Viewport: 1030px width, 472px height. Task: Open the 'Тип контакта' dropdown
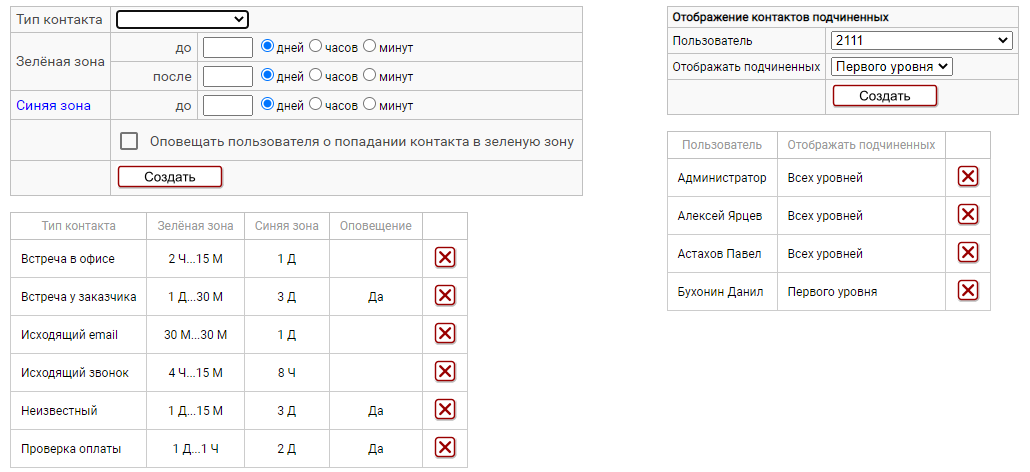coord(182,19)
